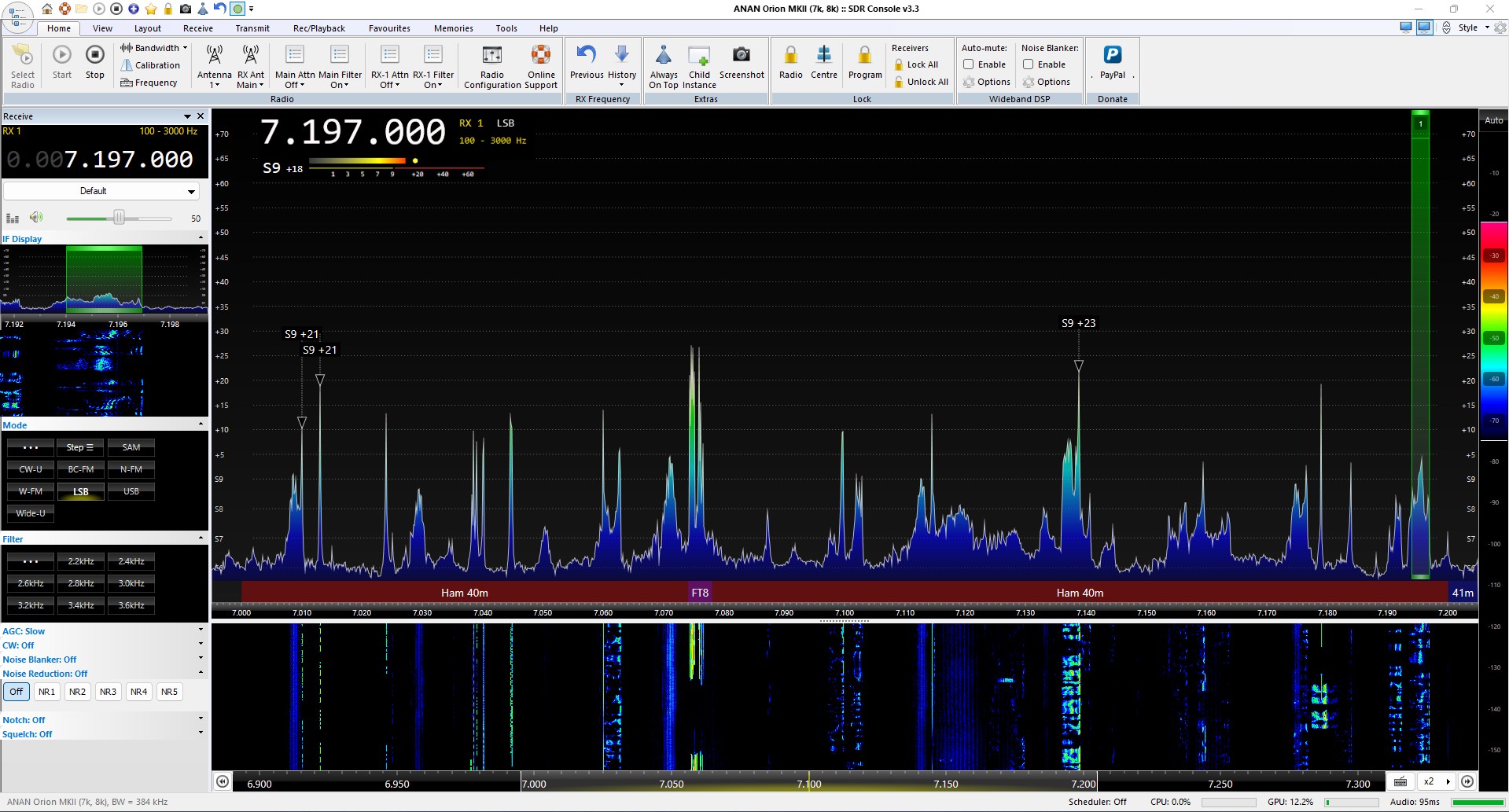
Task: Select LSB mode
Action: point(81,491)
